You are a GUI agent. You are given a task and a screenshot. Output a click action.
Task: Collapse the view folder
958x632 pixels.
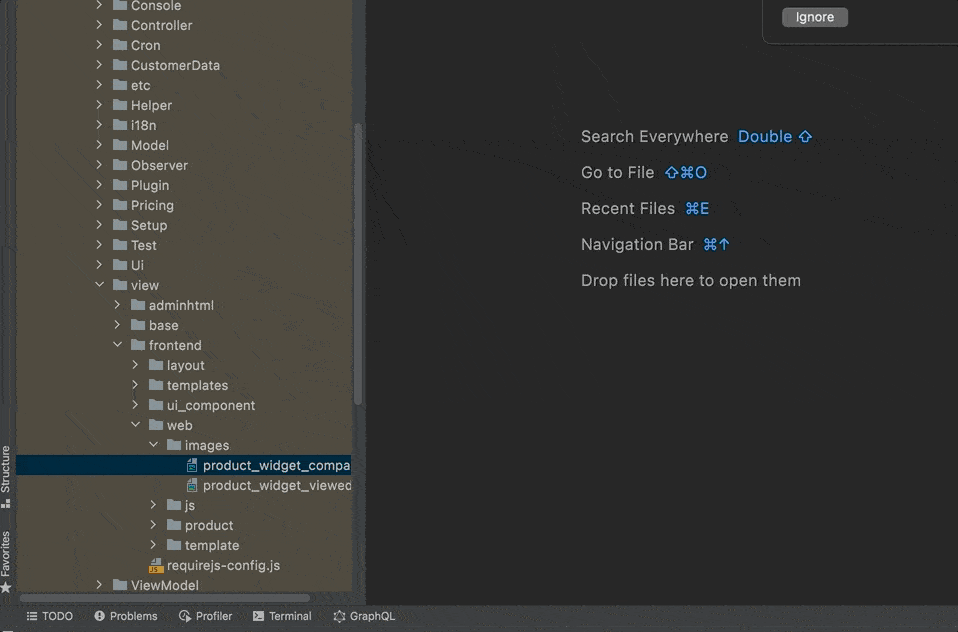[99, 285]
